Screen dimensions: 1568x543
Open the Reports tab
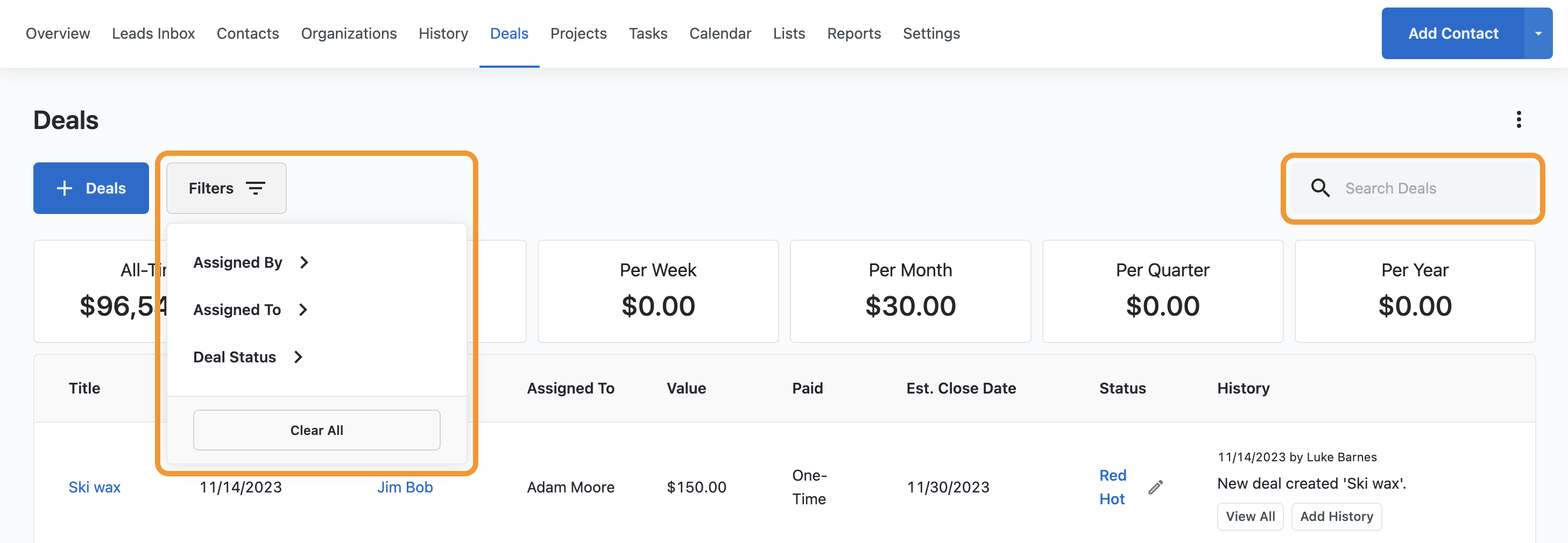coord(853,33)
